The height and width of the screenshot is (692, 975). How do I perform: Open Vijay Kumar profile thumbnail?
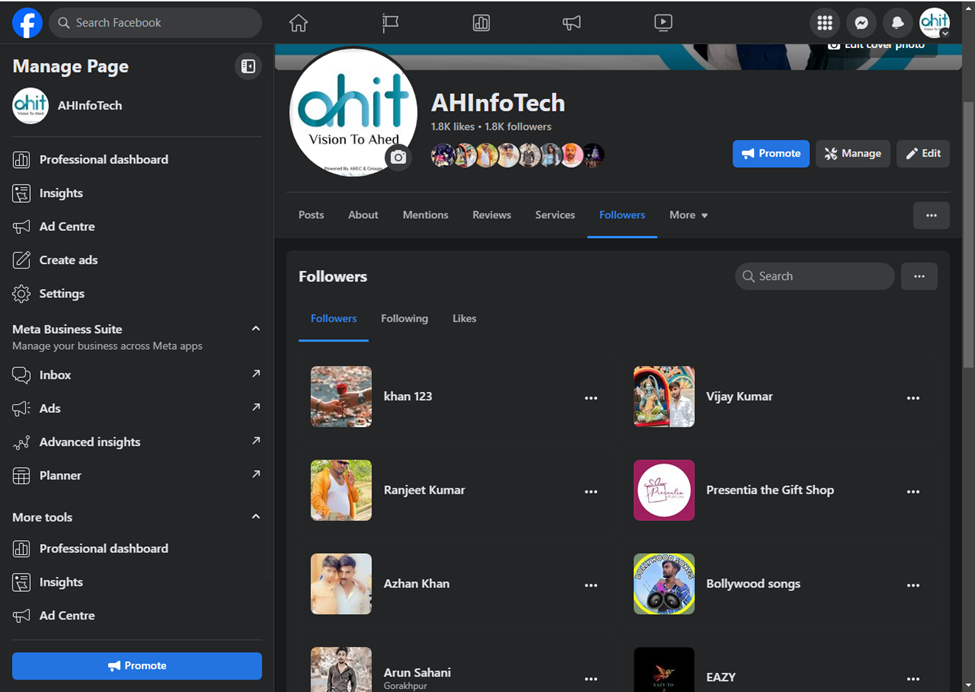tap(664, 397)
